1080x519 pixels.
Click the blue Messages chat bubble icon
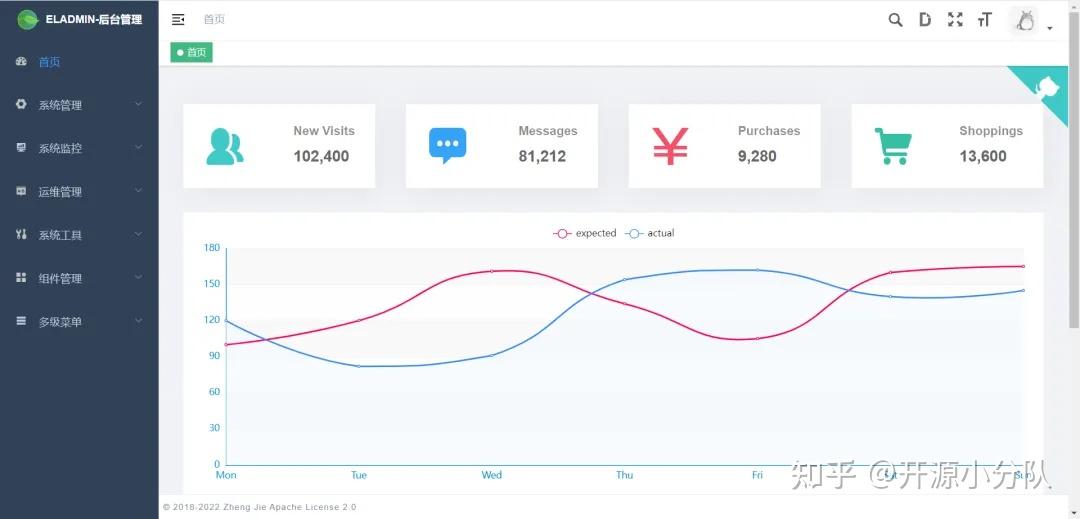447,146
